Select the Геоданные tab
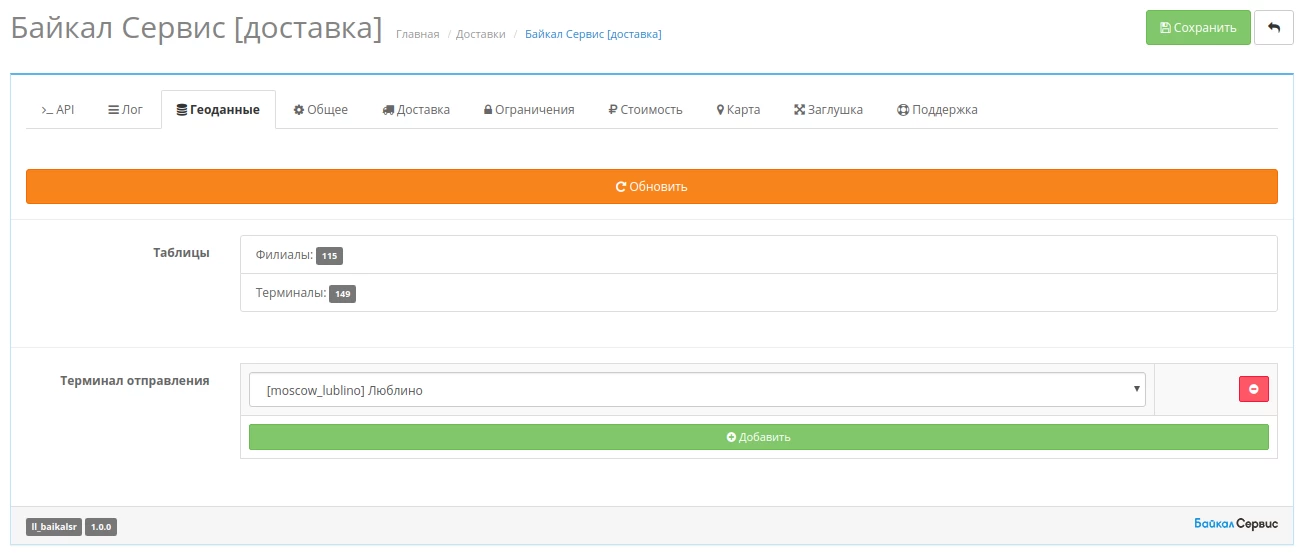This screenshot has width=1301, height=555. pyautogui.click(x=218, y=110)
